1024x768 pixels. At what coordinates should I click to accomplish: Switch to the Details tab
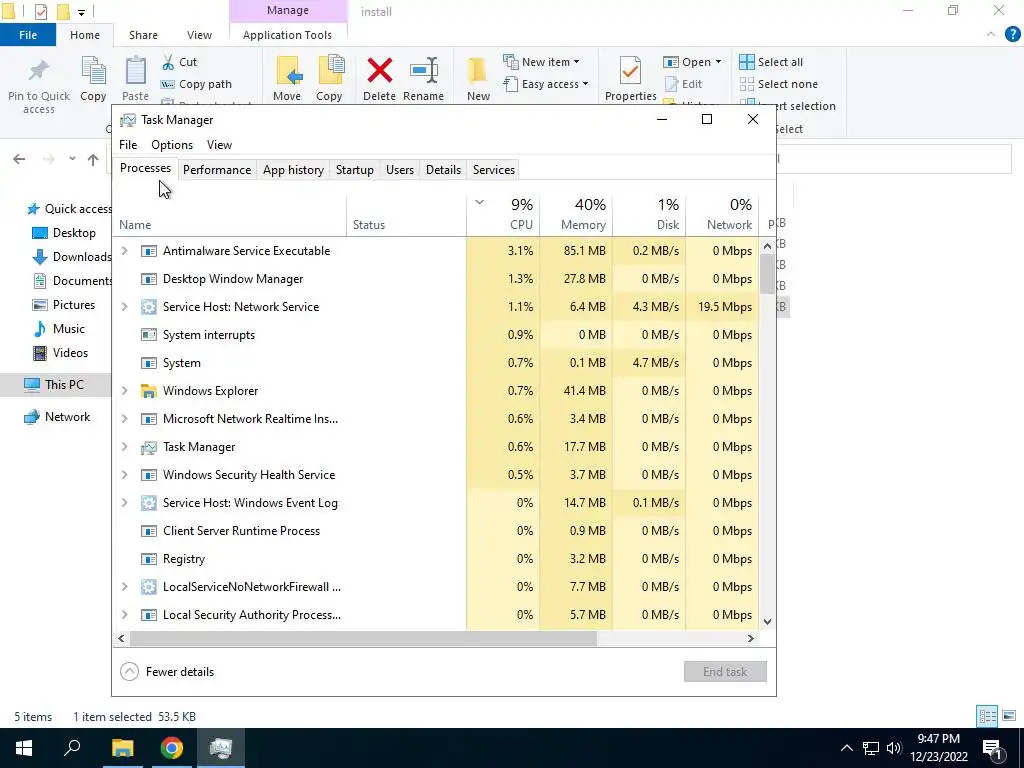click(443, 170)
